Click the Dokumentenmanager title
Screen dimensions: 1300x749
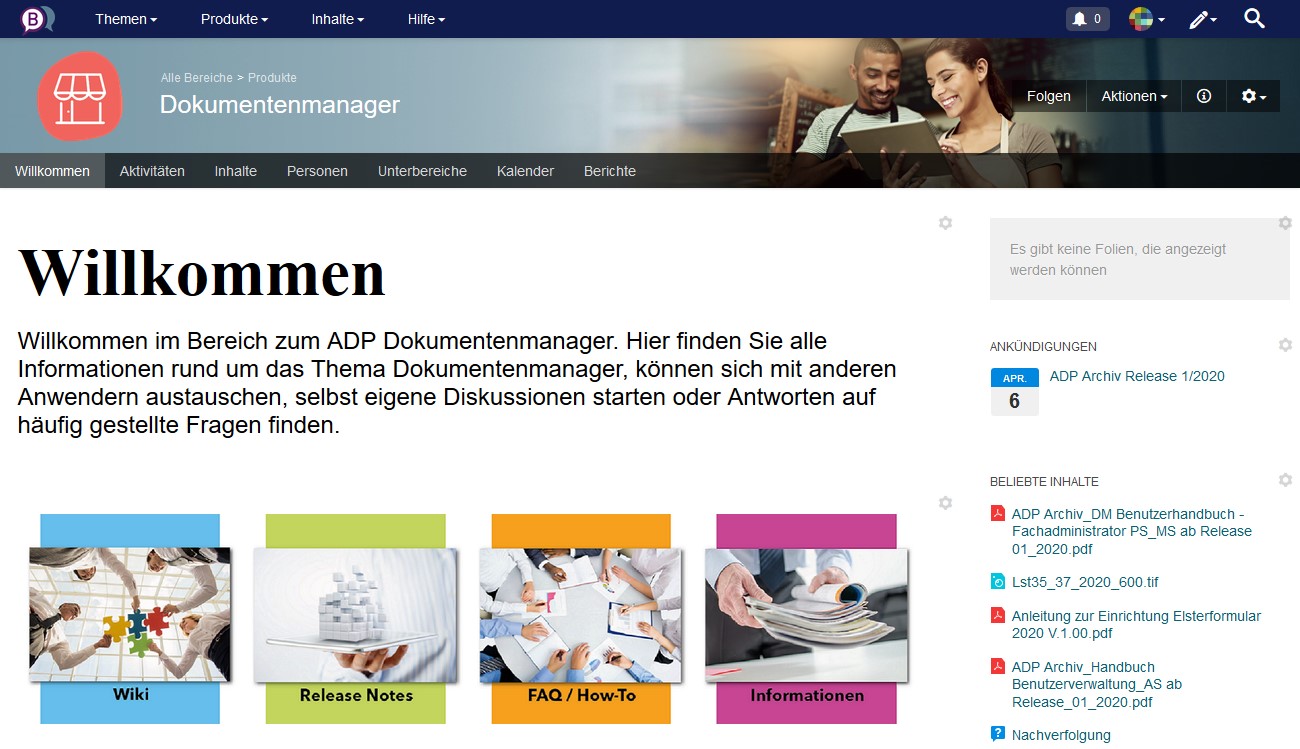(280, 104)
